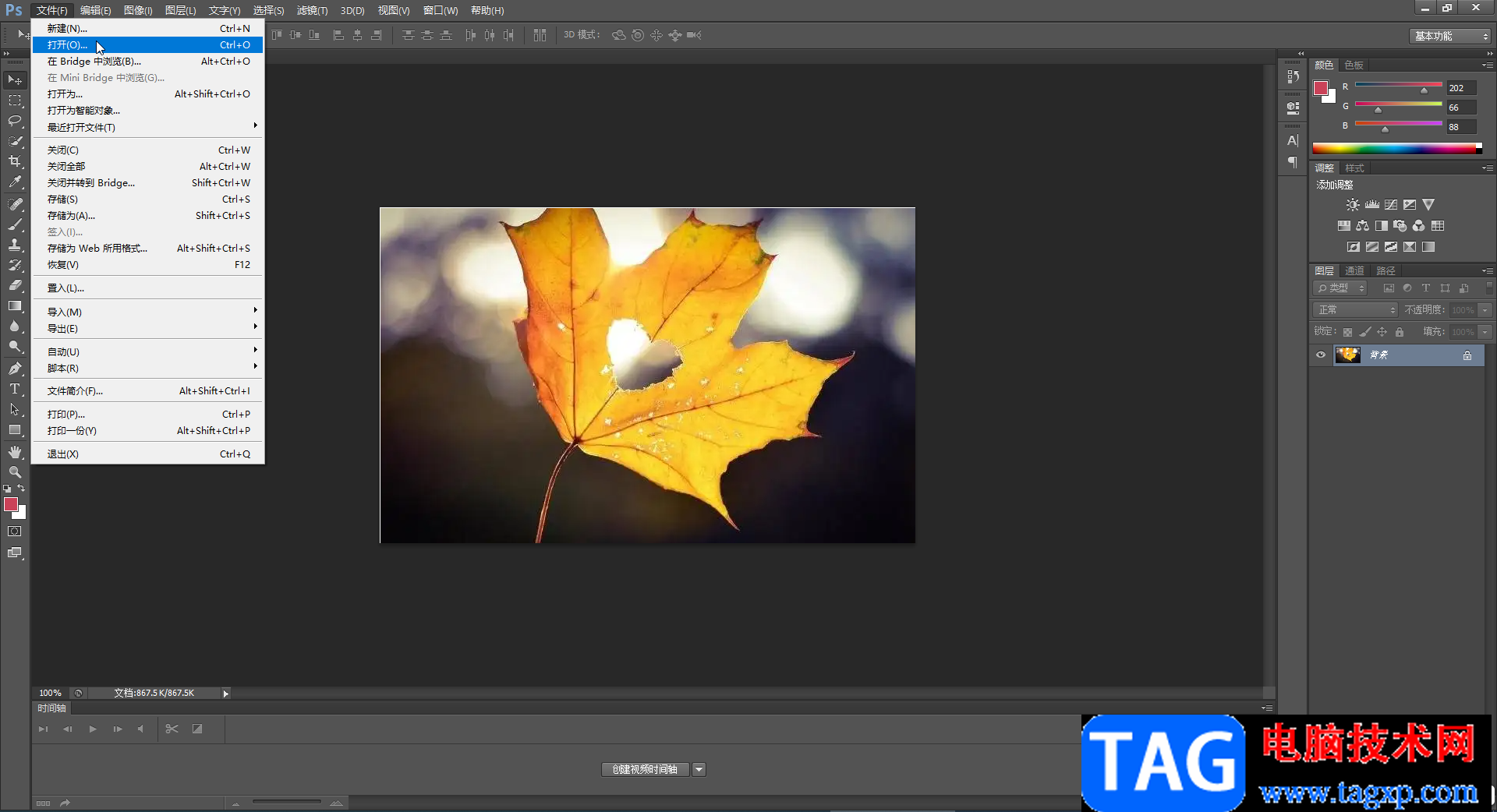The height and width of the screenshot is (812, 1497).
Task: Select the Spot Healing Brush tool
Action: point(15,204)
